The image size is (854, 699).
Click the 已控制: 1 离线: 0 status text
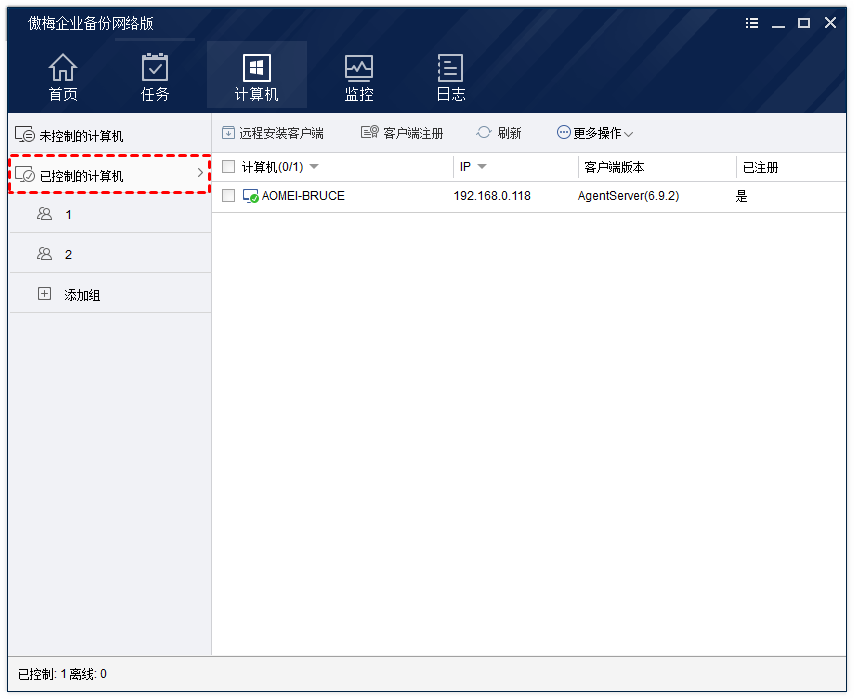[62, 674]
